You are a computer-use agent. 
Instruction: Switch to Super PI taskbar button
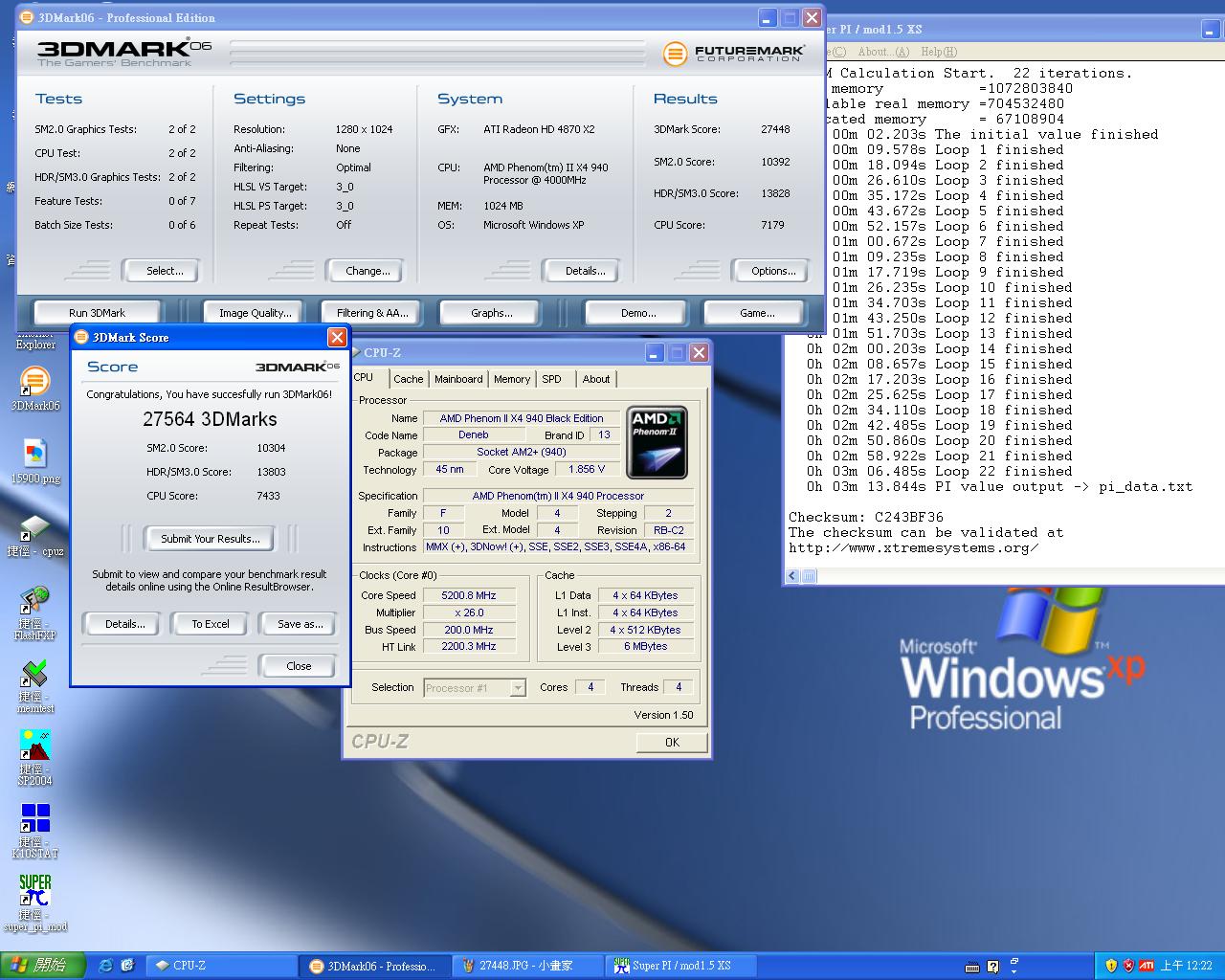pos(679,966)
